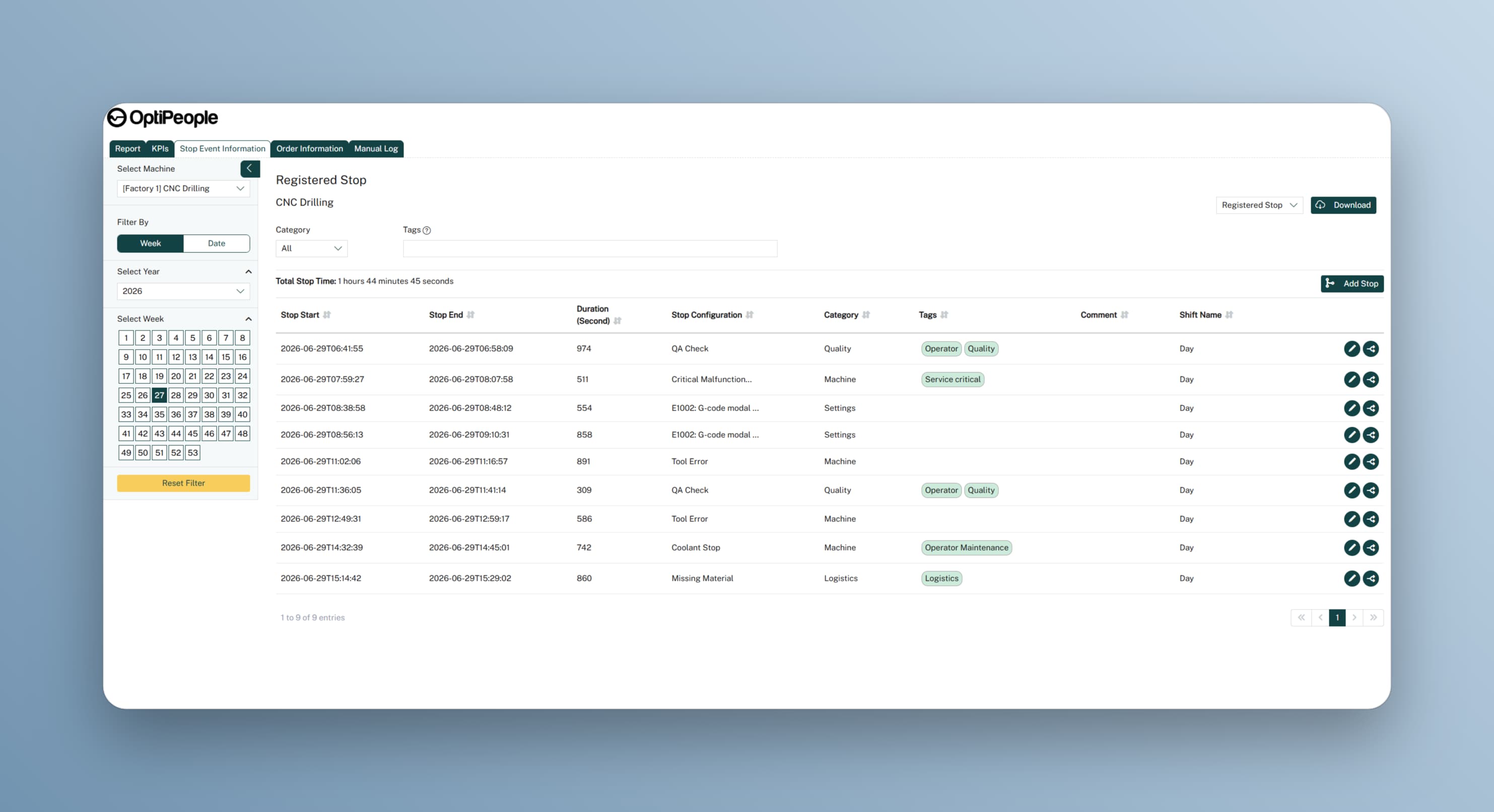Open the year 2026 dropdown
This screenshot has height=812, width=1494.
coord(183,291)
